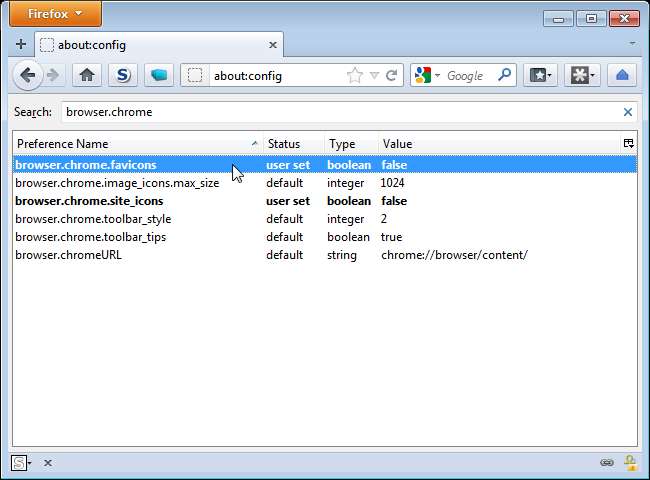Open Google search engine dropdown
Image resolution: width=650 pixels, height=480 pixels.
coord(427,76)
